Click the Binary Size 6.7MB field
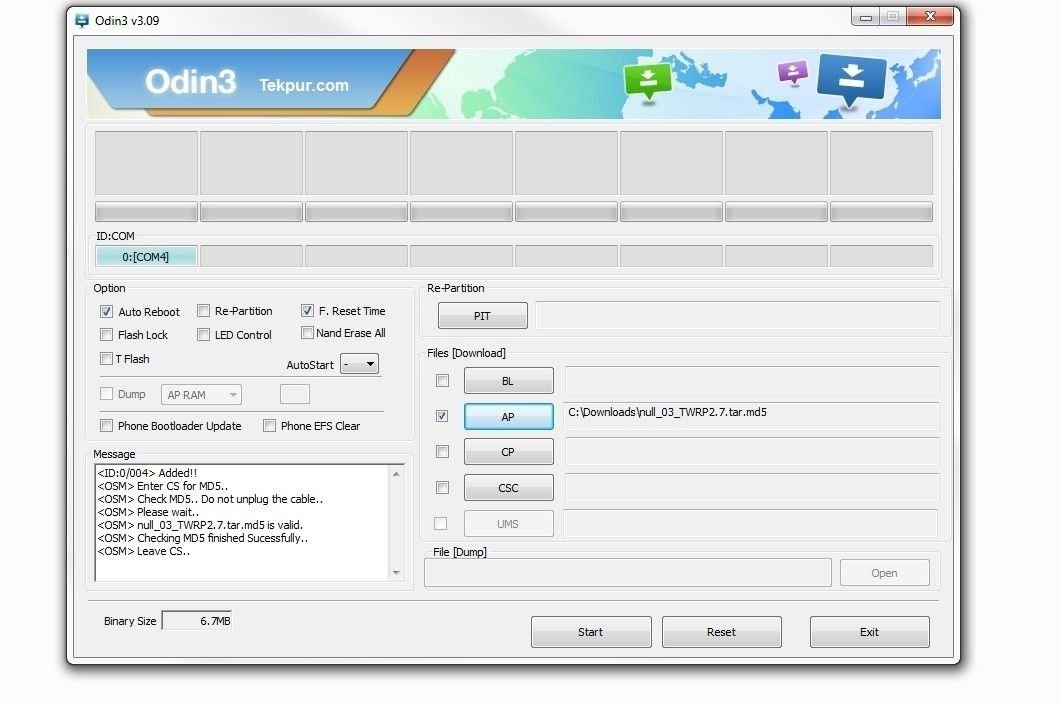This screenshot has height=704, width=1061. tap(197, 621)
